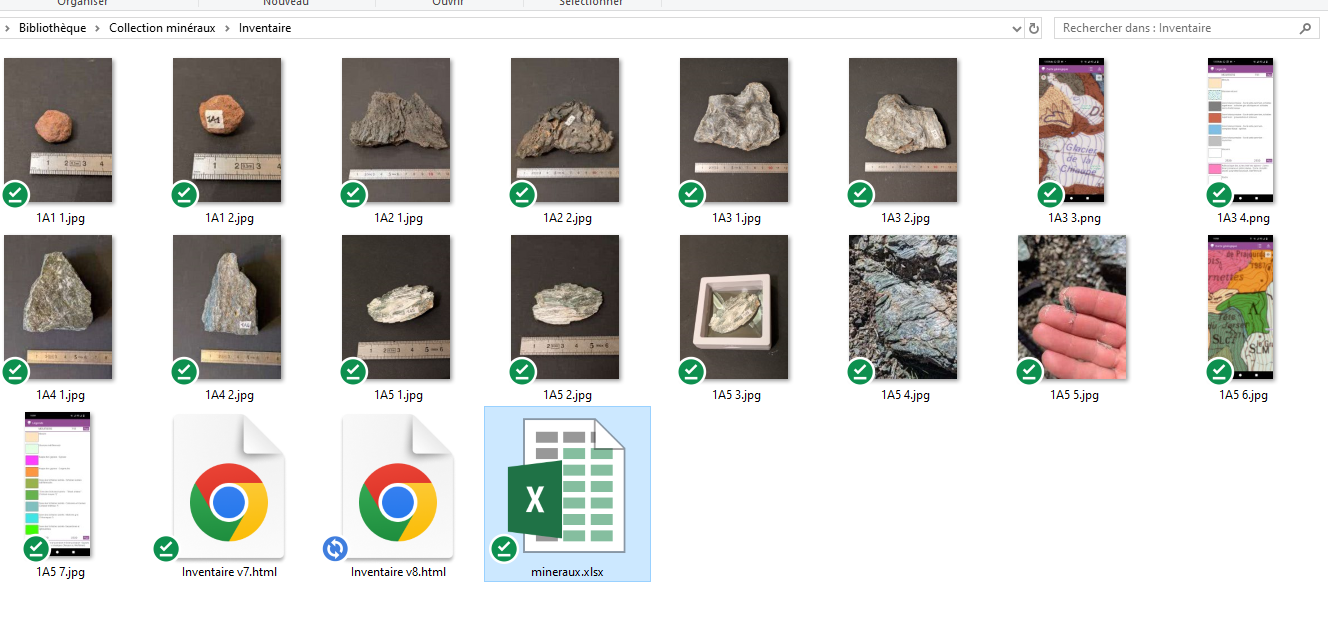Click sync pending badge on Inventaire v8.html
Image resolution: width=1328 pixels, height=619 pixels.
point(336,548)
